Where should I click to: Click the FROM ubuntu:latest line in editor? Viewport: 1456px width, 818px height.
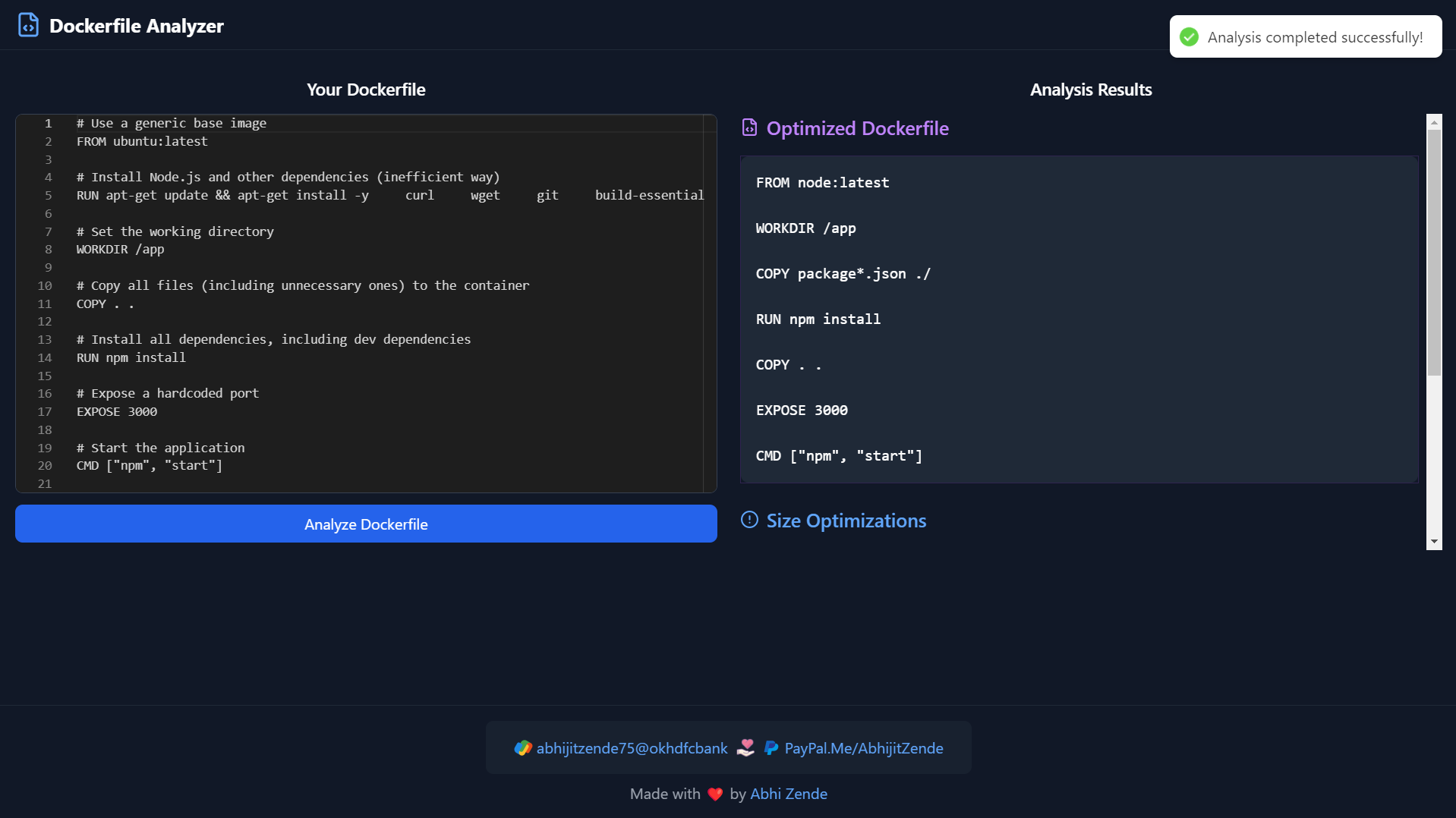(142, 141)
